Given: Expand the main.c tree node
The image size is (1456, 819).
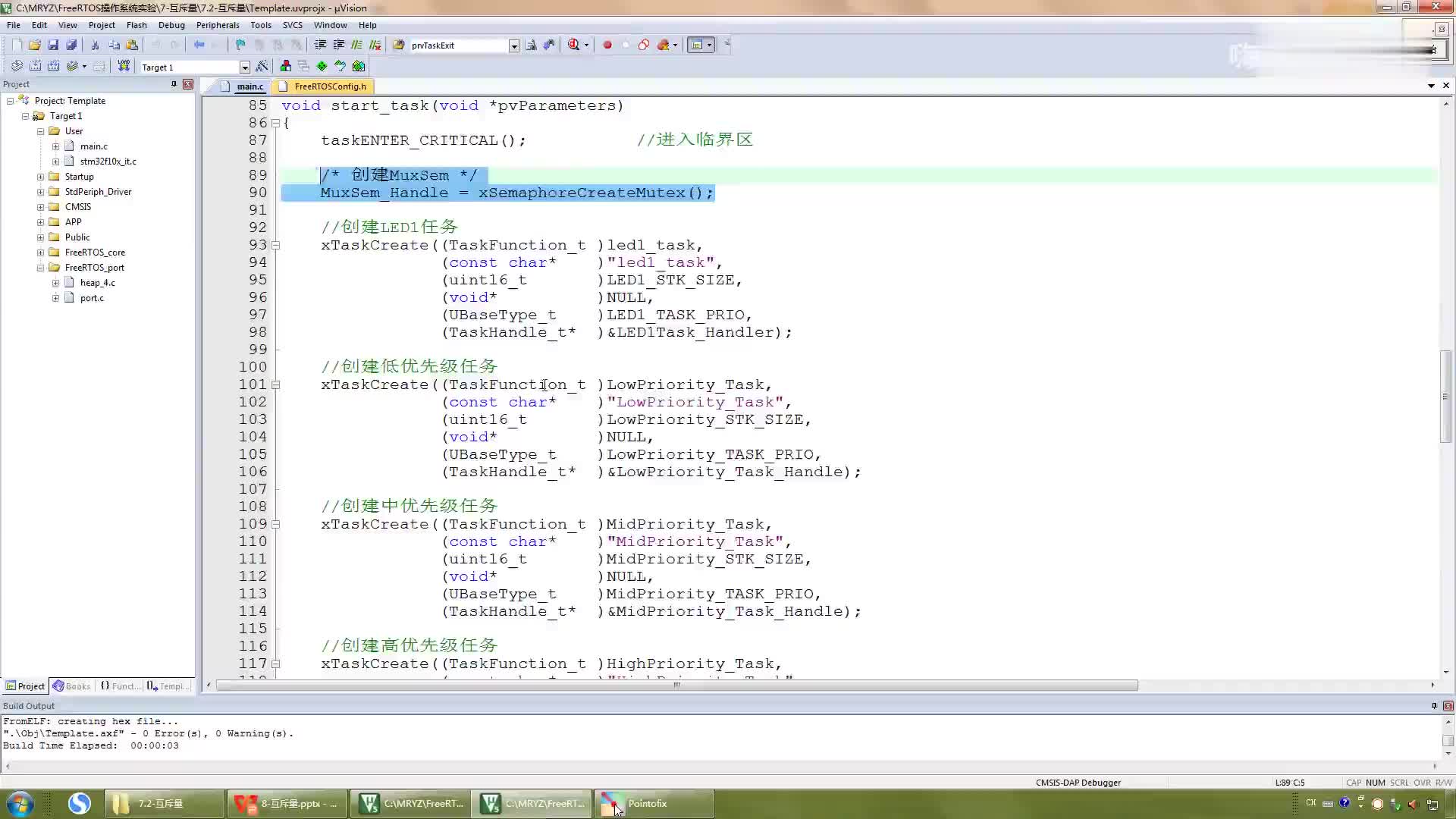Looking at the screenshot, I should [x=55, y=146].
